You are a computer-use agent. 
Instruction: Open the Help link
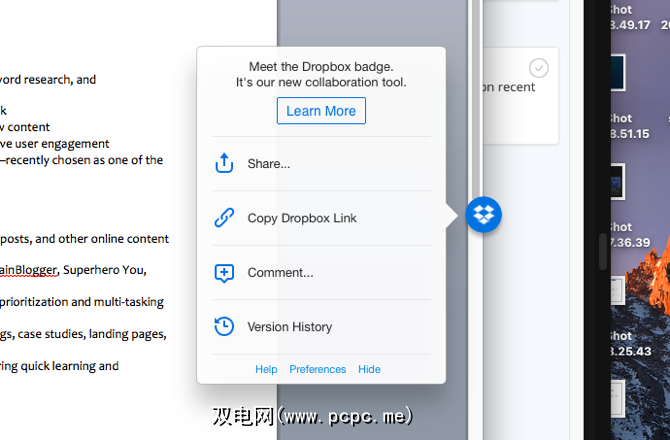266,369
